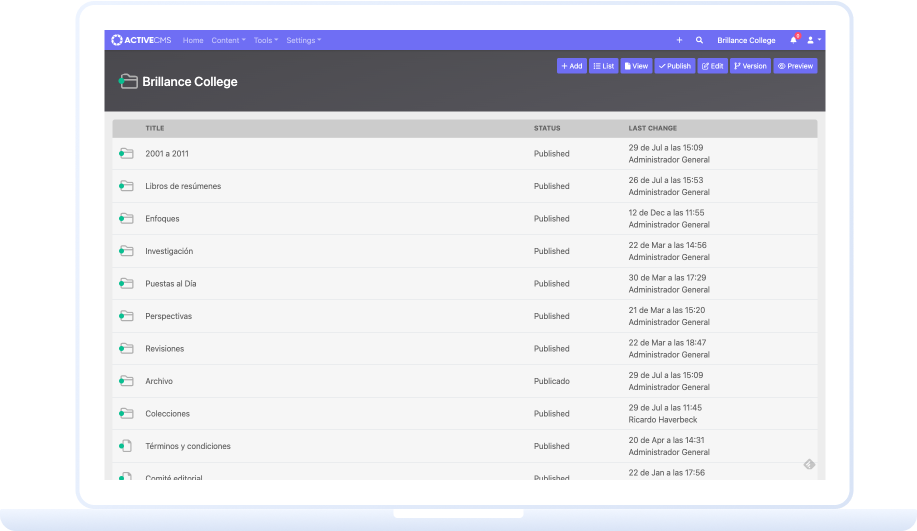Image resolution: width=917 pixels, height=531 pixels.
Task: Click 'Ricardo Haverbeck' author name
Action: click(x=663, y=420)
